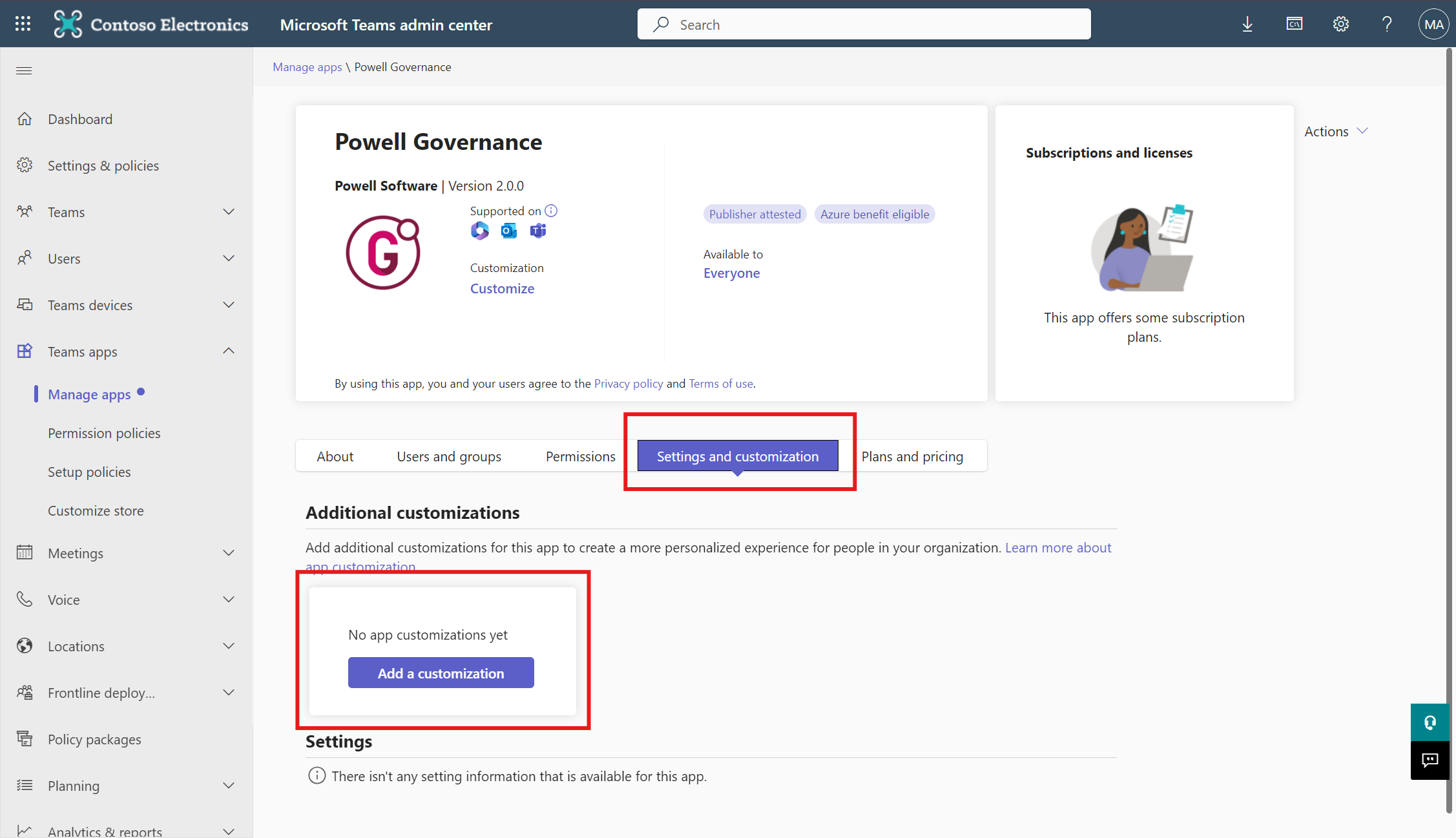Open the Actions dropdown
This screenshot has height=838, width=1456.
tap(1336, 131)
